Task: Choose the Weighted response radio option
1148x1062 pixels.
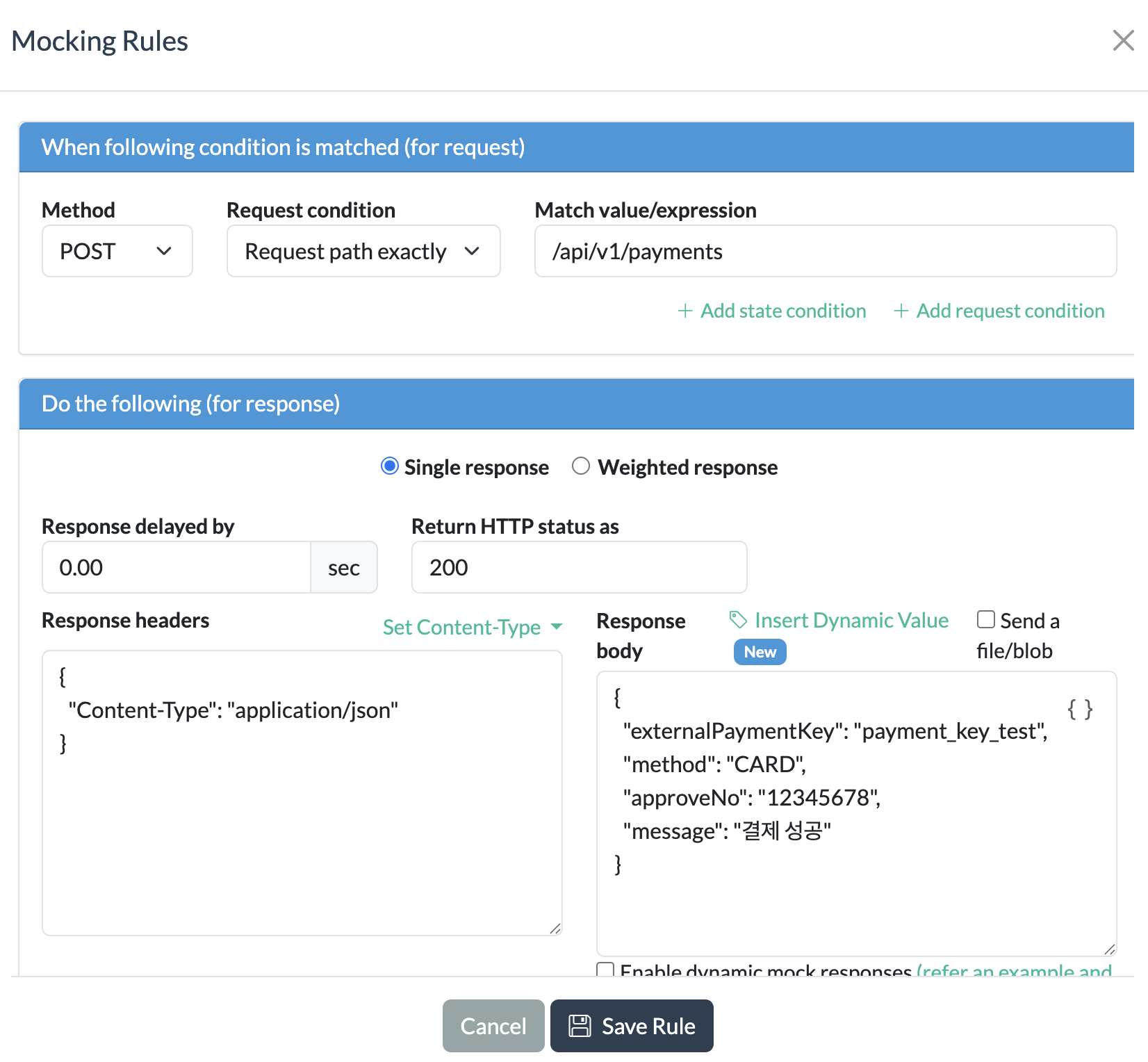Action: [581, 466]
